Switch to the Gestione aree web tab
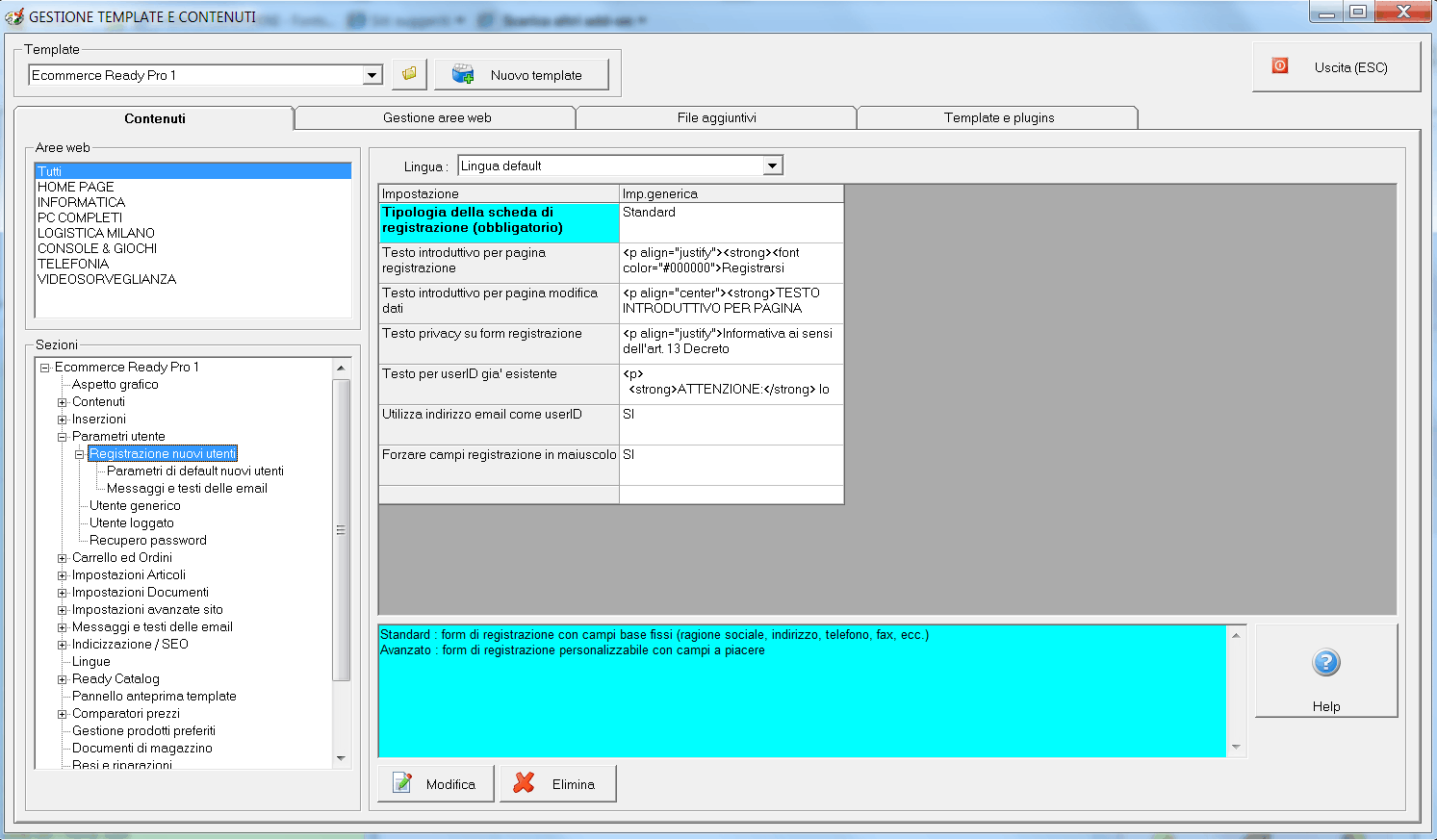Image resolution: width=1437 pixels, height=840 pixels. (x=436, y=117)
